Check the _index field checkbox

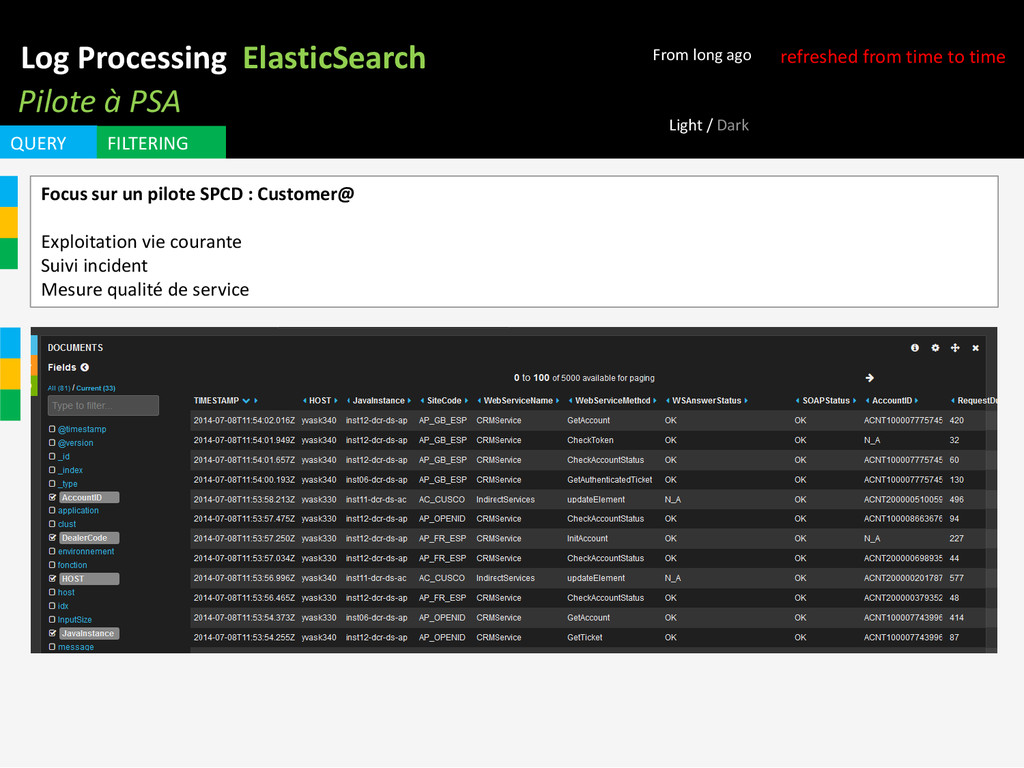pyautogui.click(x=52, y=470)
